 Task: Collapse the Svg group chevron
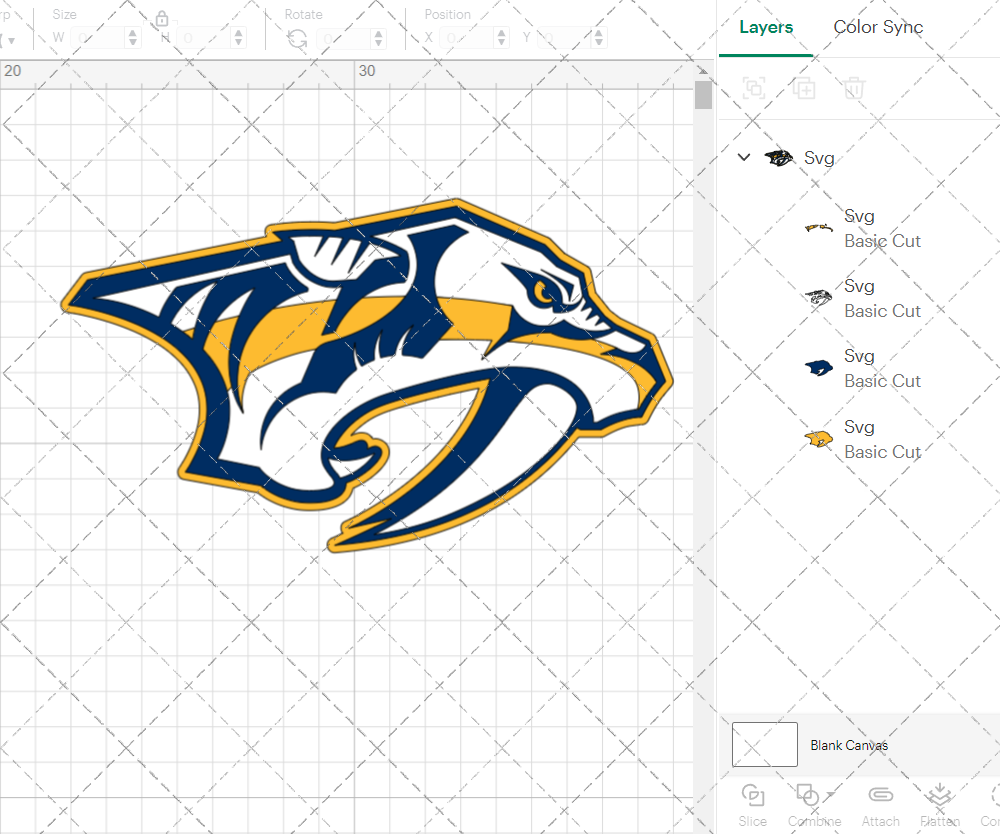pos(744,157)
